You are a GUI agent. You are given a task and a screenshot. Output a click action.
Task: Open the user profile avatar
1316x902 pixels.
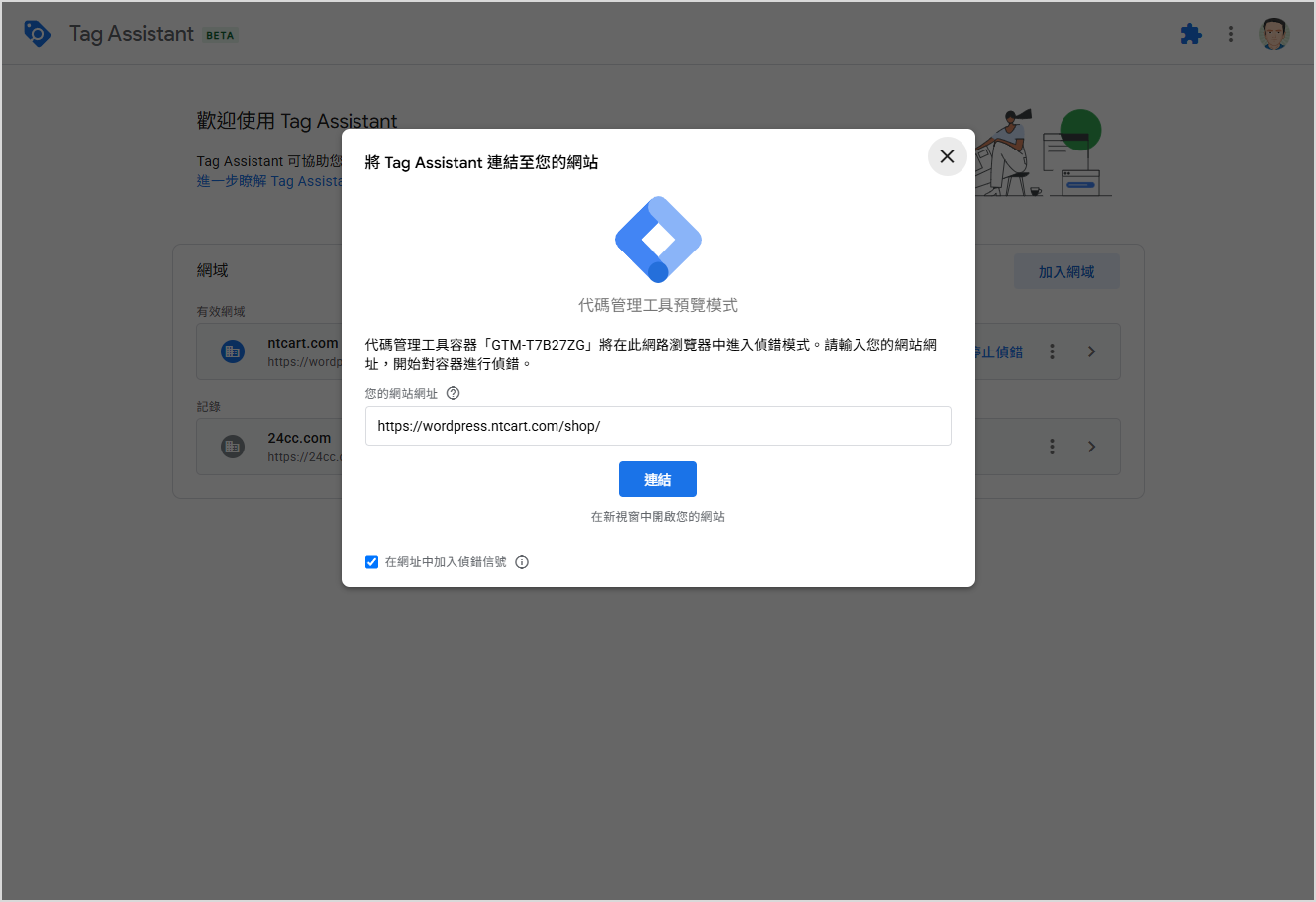(1274, 34)
